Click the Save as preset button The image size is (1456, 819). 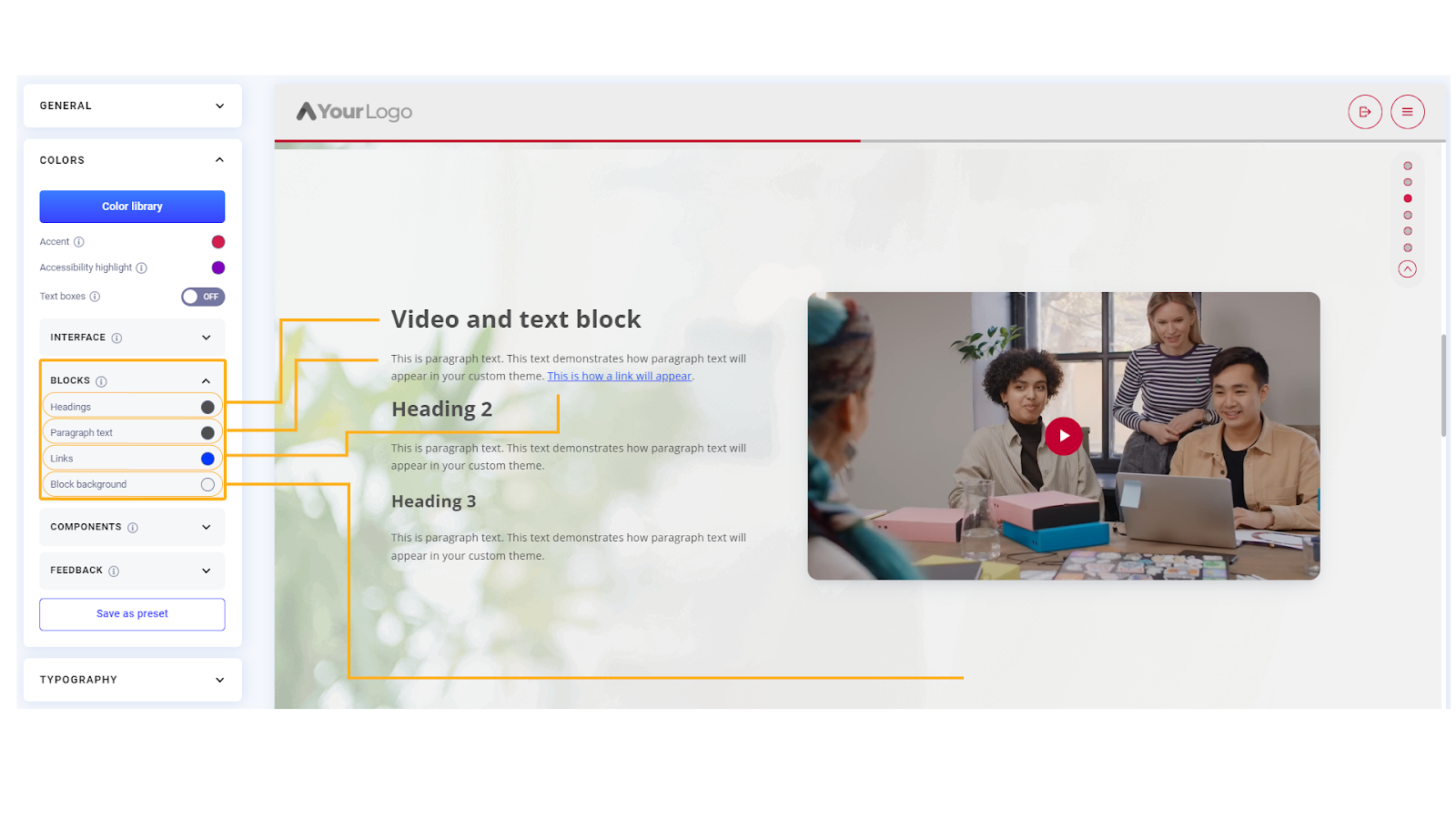coord(132,614)
